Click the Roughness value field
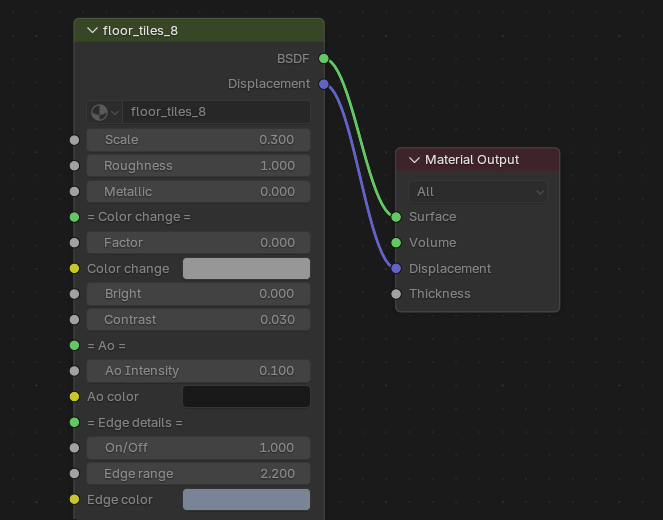 pos(198,166)
